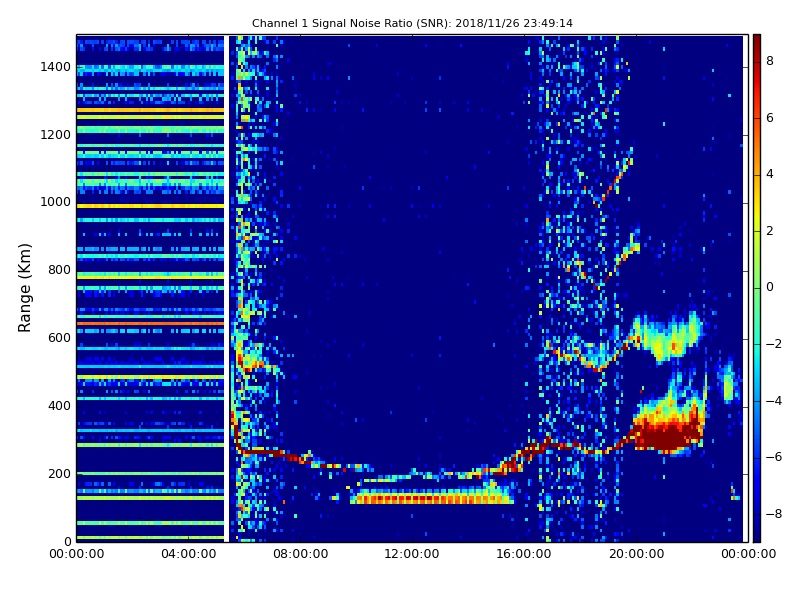Click the '1000' range tick label
Screen dimensions: 800x600
[x=55, y=202]
